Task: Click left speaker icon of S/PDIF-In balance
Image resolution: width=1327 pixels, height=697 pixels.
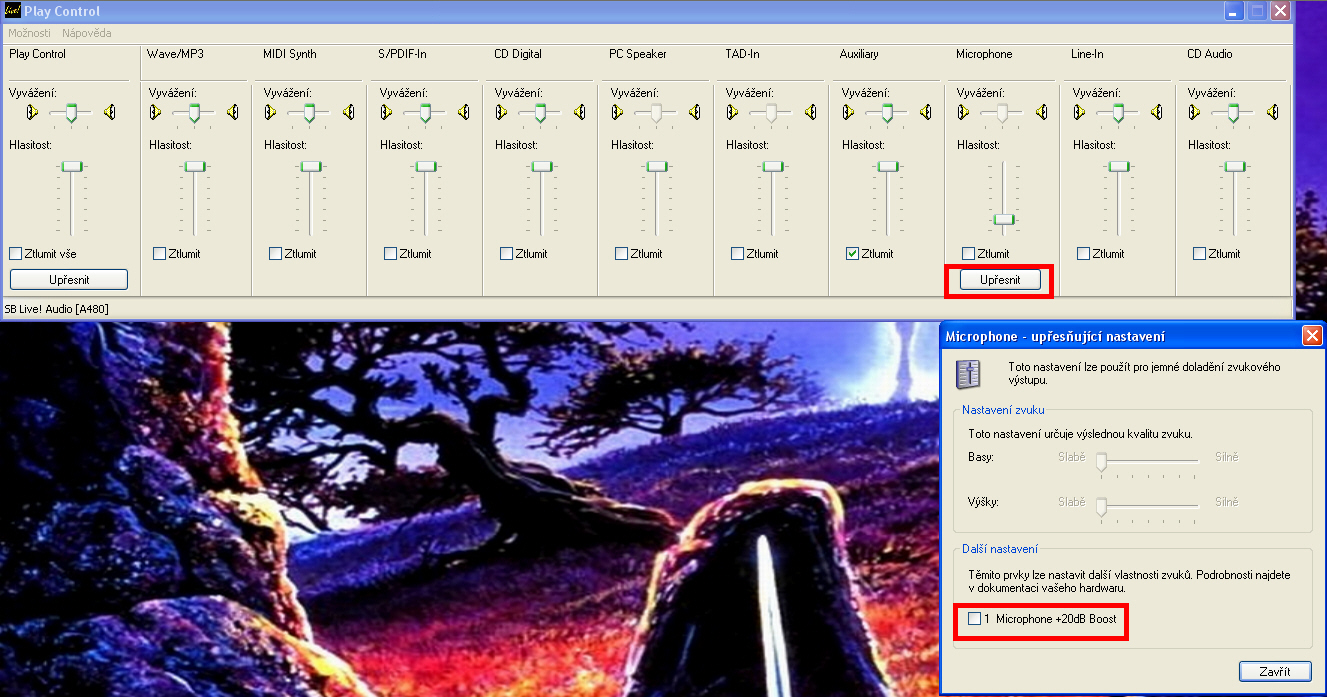Action: pyautogui.click(x=388, y=112)
